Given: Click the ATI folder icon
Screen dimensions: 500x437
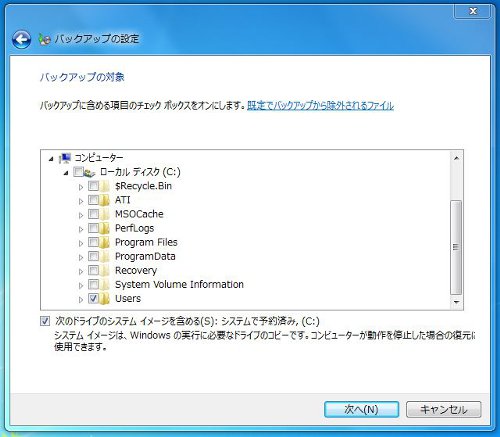Looking at the screenshot, I should [x=104, y=200].
